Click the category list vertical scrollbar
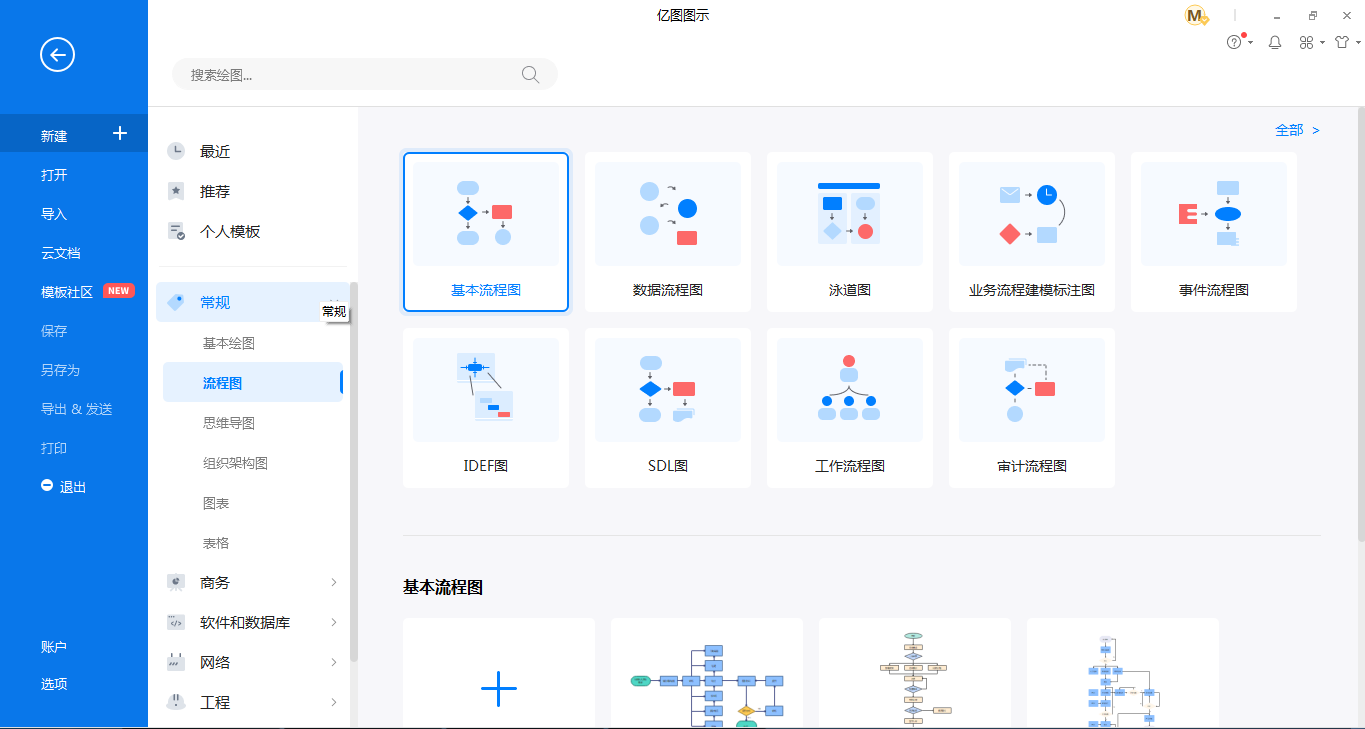Viewport: 1365px width, 729px height. (x=354, y=472)
